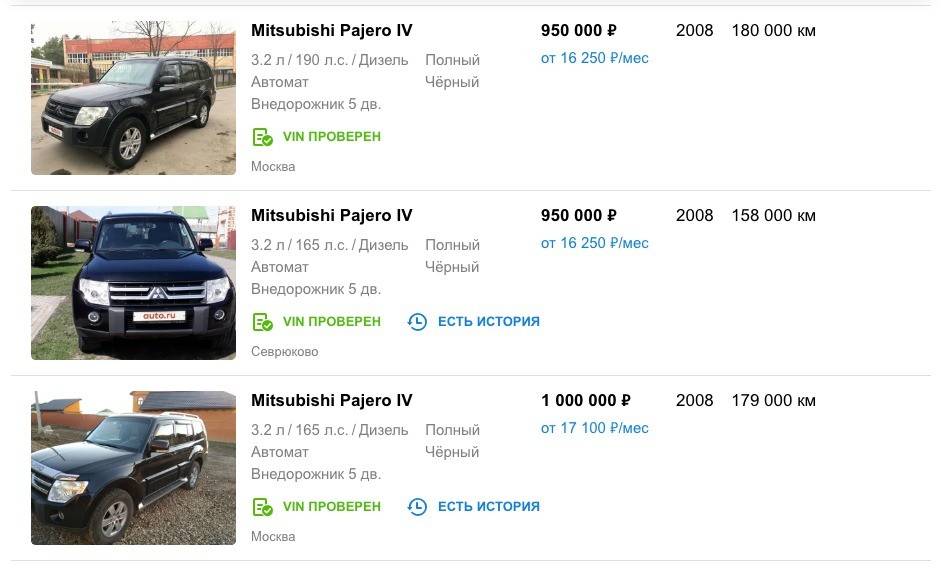
Task: Open monthly payment от 16 250 ₽/мес, first listing
Action: [x=594, y=58]
